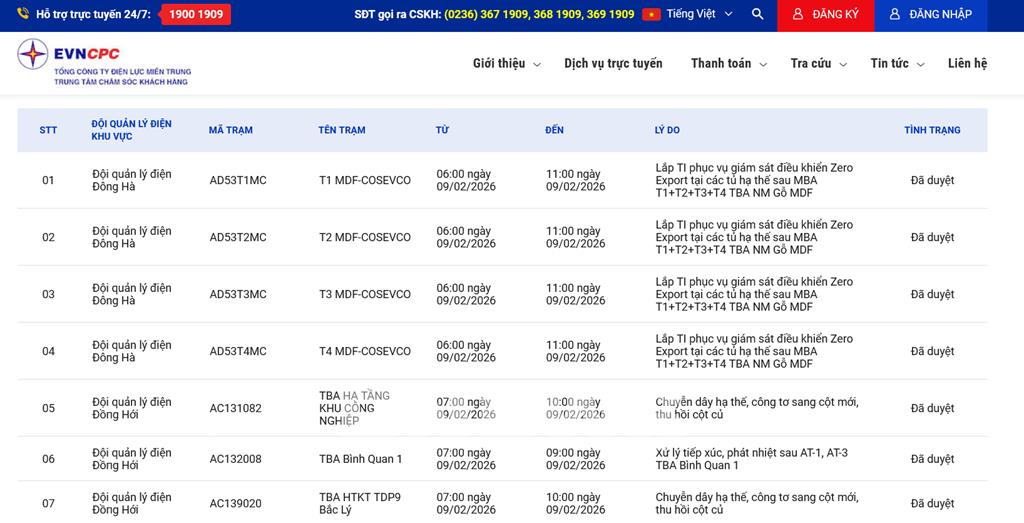Expand the Thanh toán menu
This screenshot has height=523, width=1024.
(x=728, y=63)
